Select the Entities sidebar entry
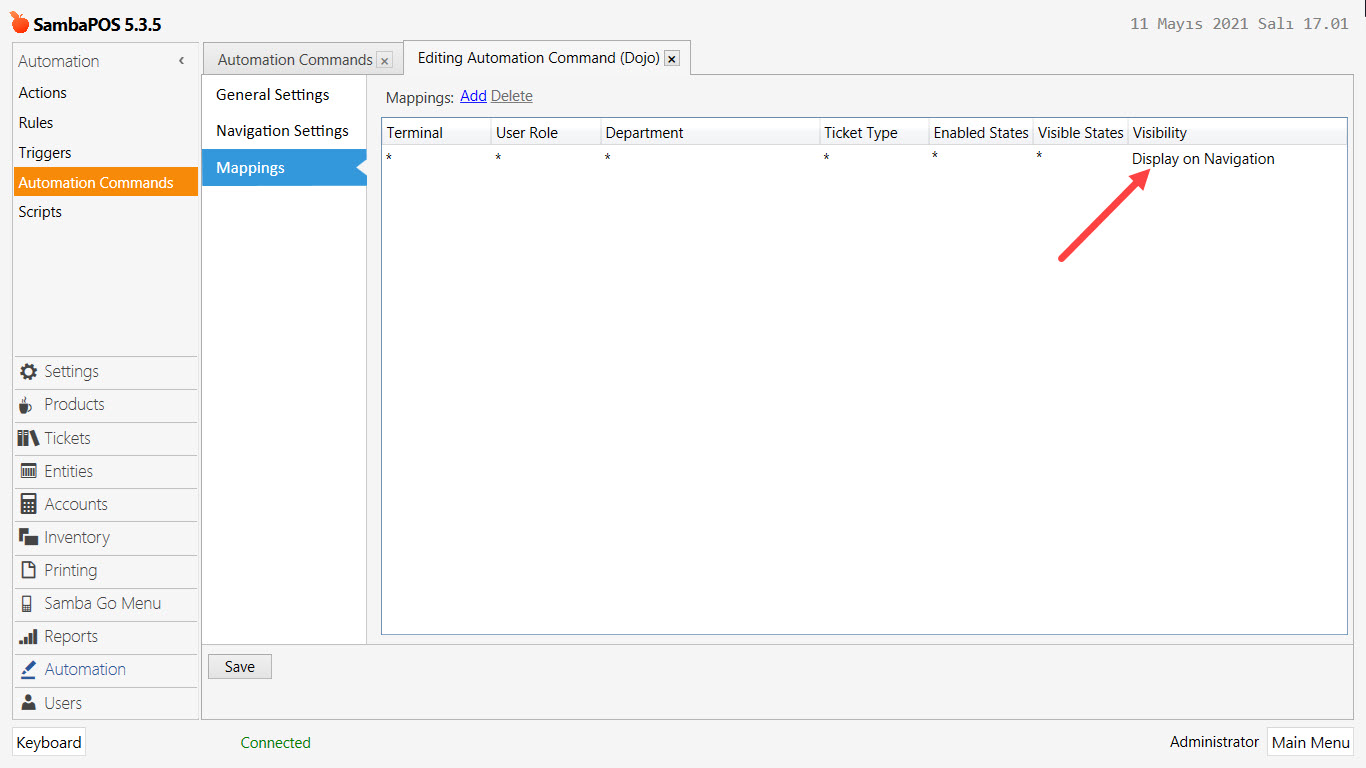The height and width of the screenshot is (768, 1366). (x=68, y=471)
